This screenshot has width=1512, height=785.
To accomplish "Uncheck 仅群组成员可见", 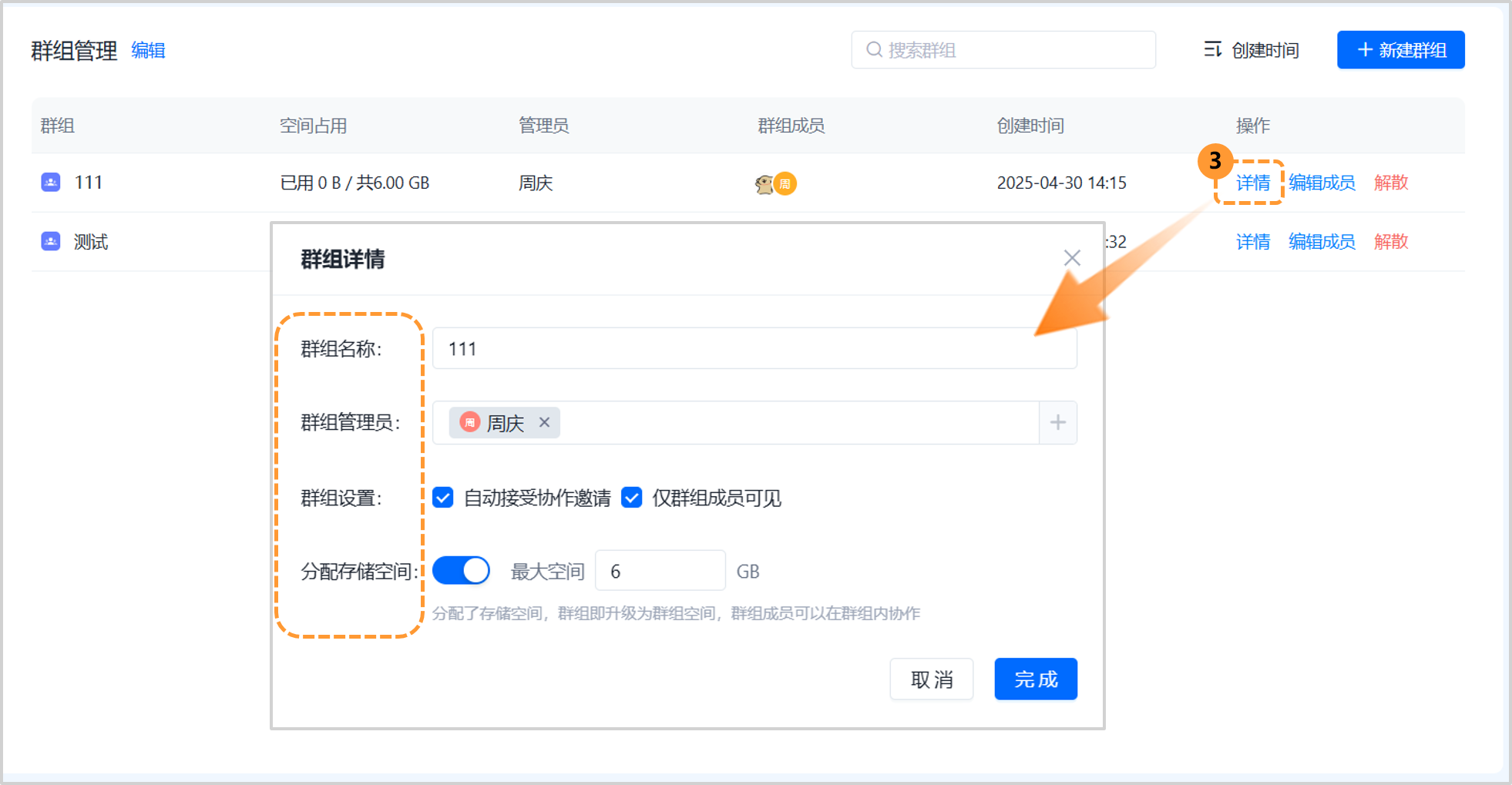I will pyautogui.click(x=632, y=498).
